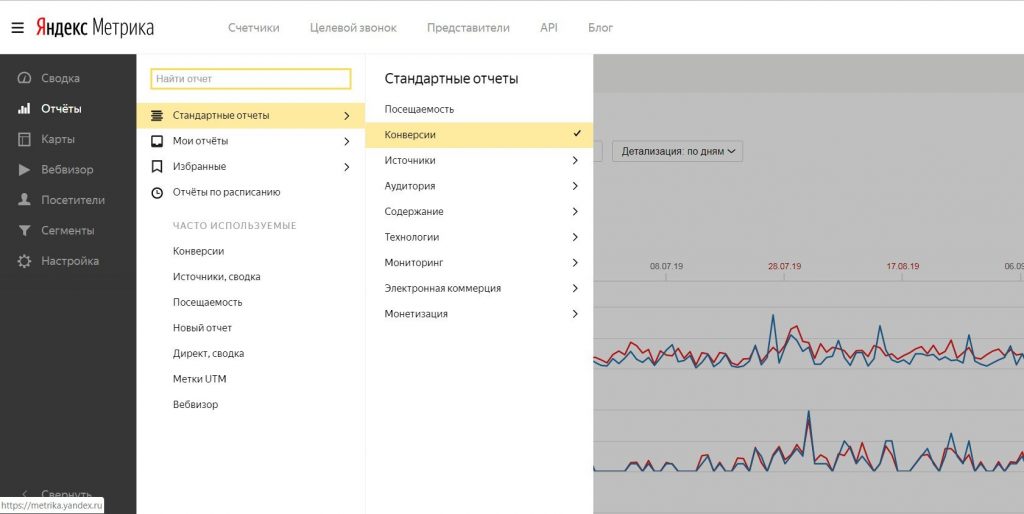The image size is (1024, 514).
Task: Select the Карты icon in sidebar
Action: [24, 139]
